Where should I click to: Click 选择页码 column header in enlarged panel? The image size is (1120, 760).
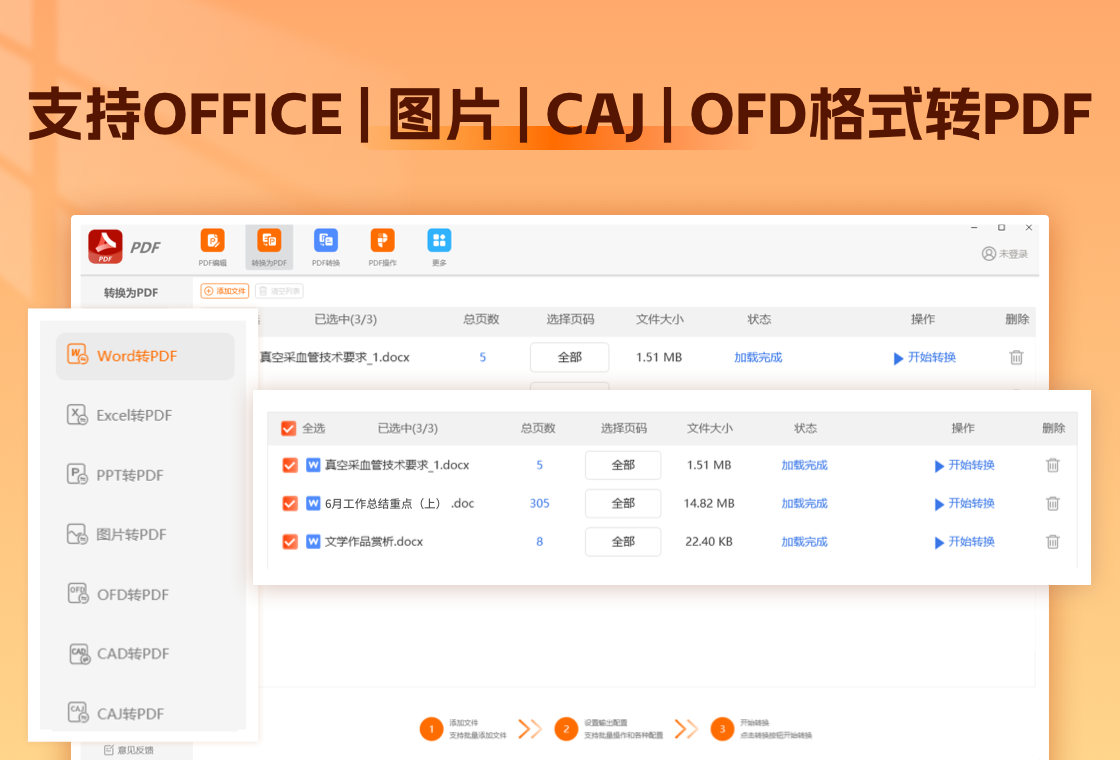tap(624, 429)
